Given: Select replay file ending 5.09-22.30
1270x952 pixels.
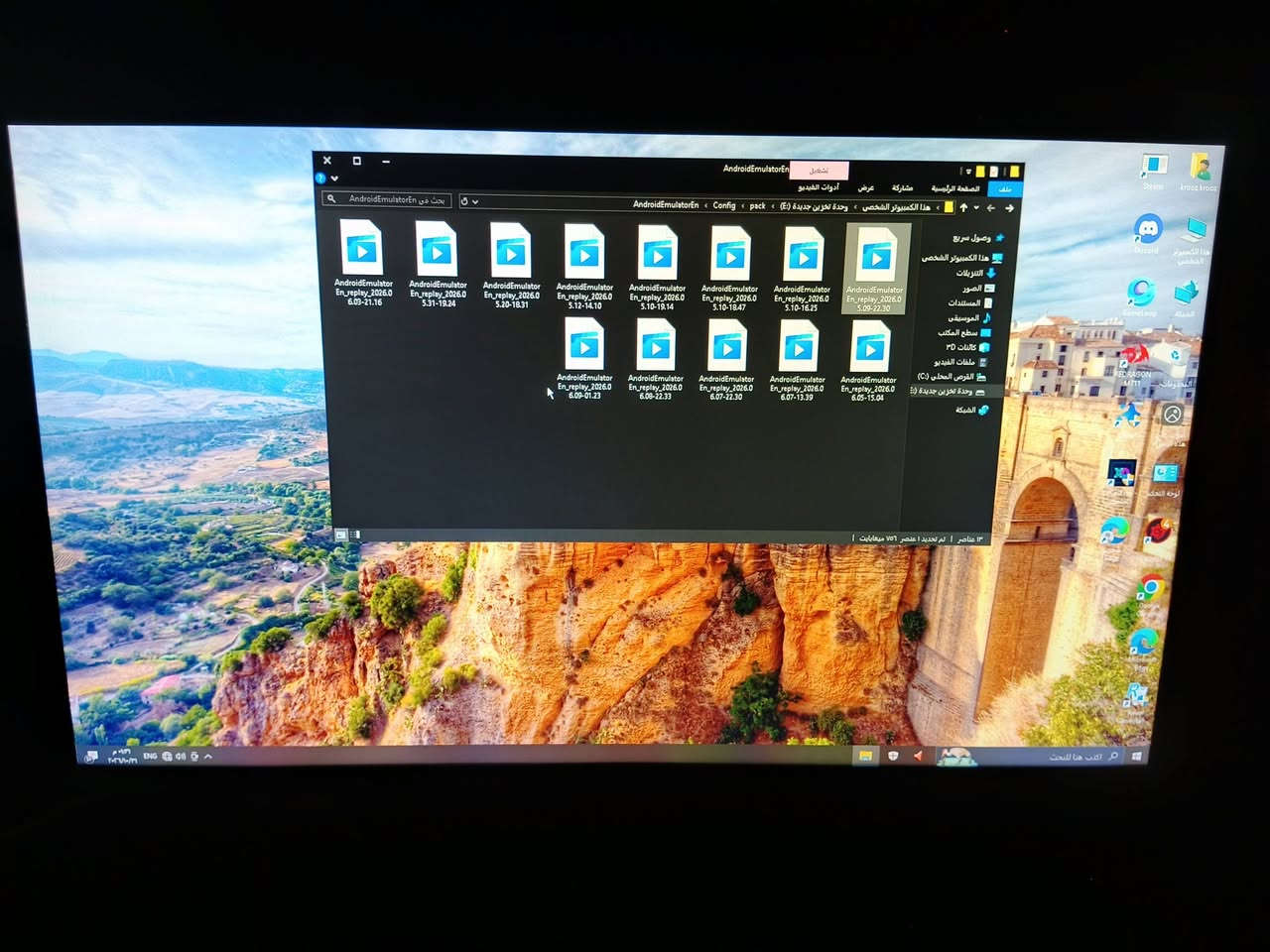Looking at the screenshot, I should click(874, 268).
